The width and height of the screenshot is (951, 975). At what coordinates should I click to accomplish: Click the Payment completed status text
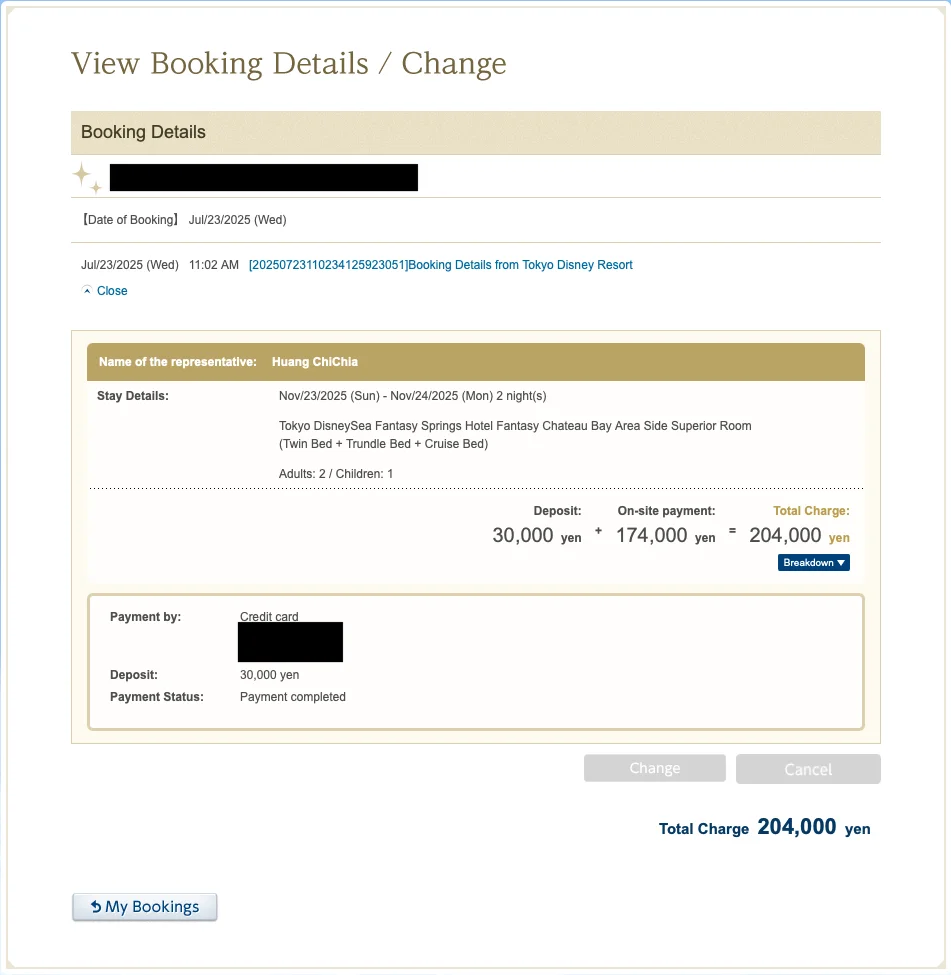tap(293, 697)
